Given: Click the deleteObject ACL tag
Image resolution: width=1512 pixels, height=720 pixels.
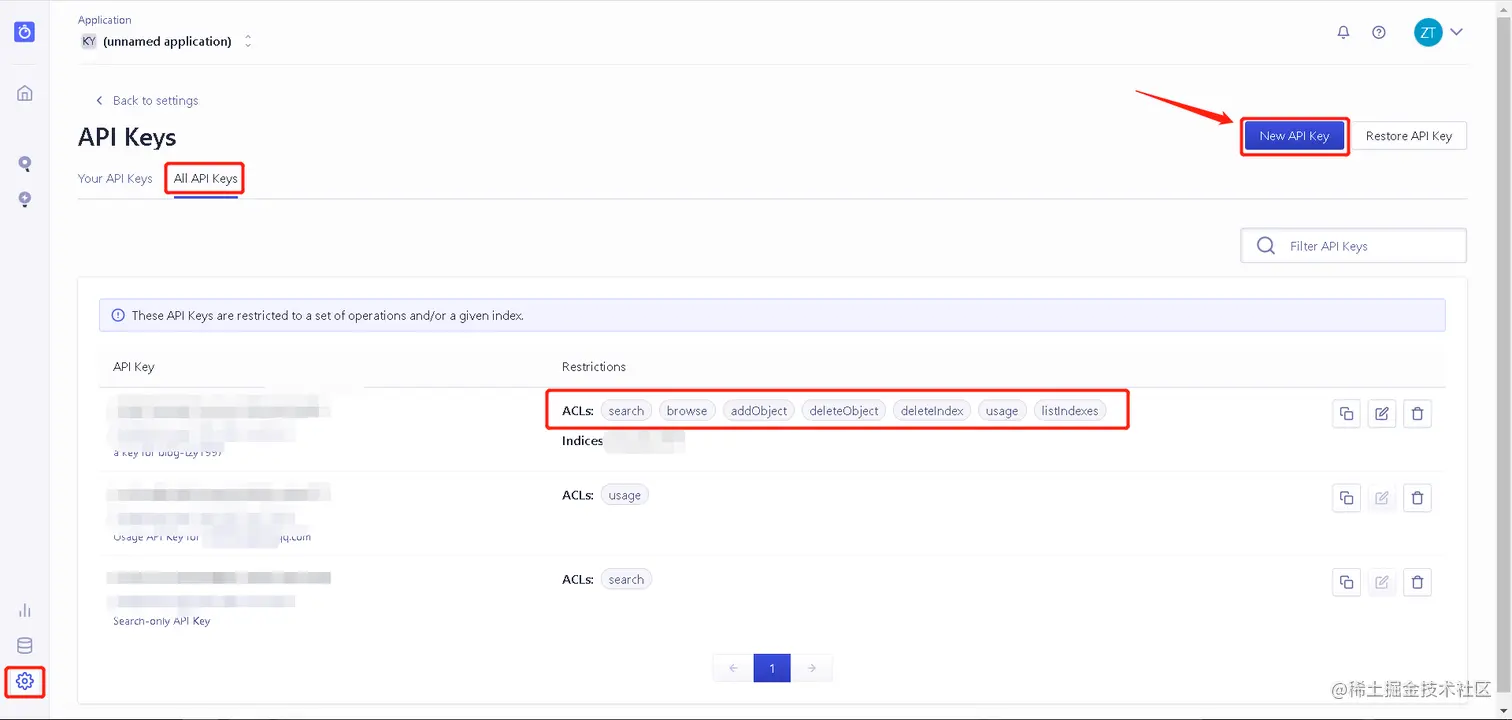Looking at the screenshot, I should pyautogui.click(x=844, y=411).
